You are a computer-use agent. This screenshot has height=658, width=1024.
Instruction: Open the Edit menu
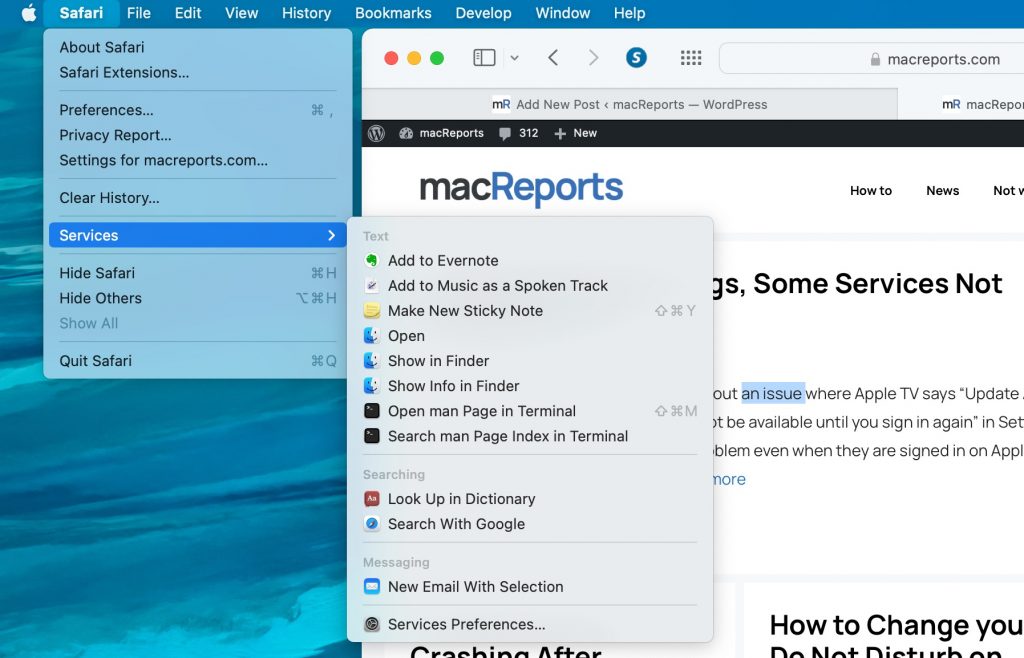pyautogui.click(x=188, y=13)
